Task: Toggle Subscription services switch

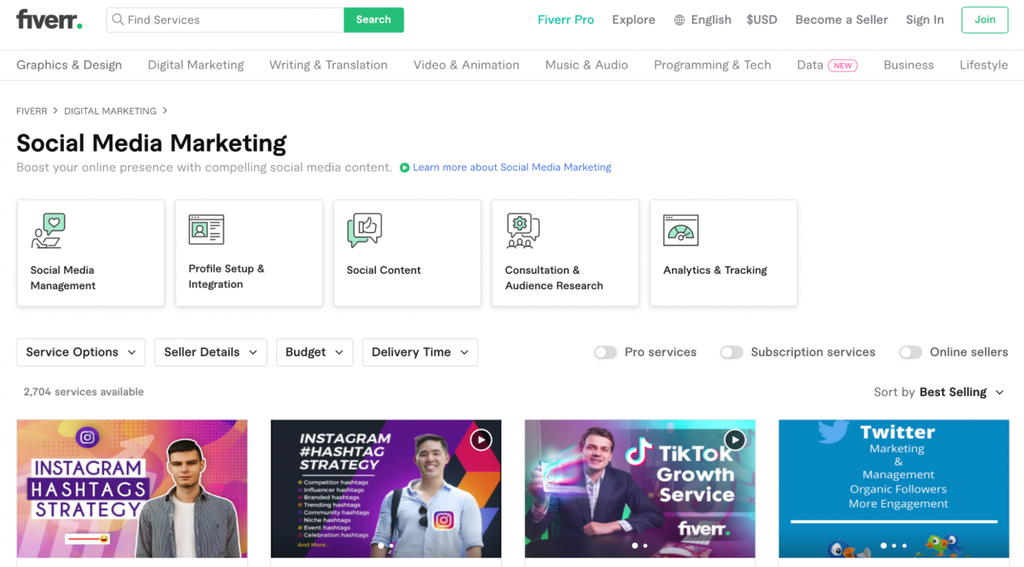Action: pos(731,353)
